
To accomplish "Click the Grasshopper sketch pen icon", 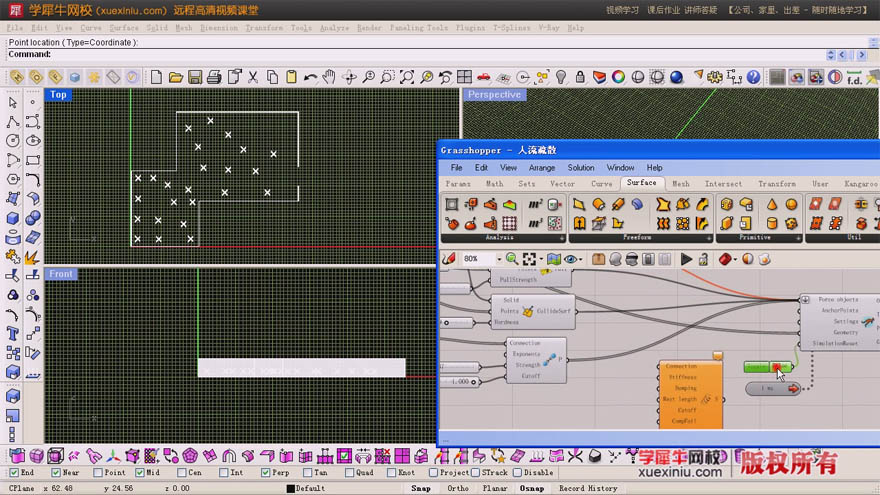I will click(448, 259).
